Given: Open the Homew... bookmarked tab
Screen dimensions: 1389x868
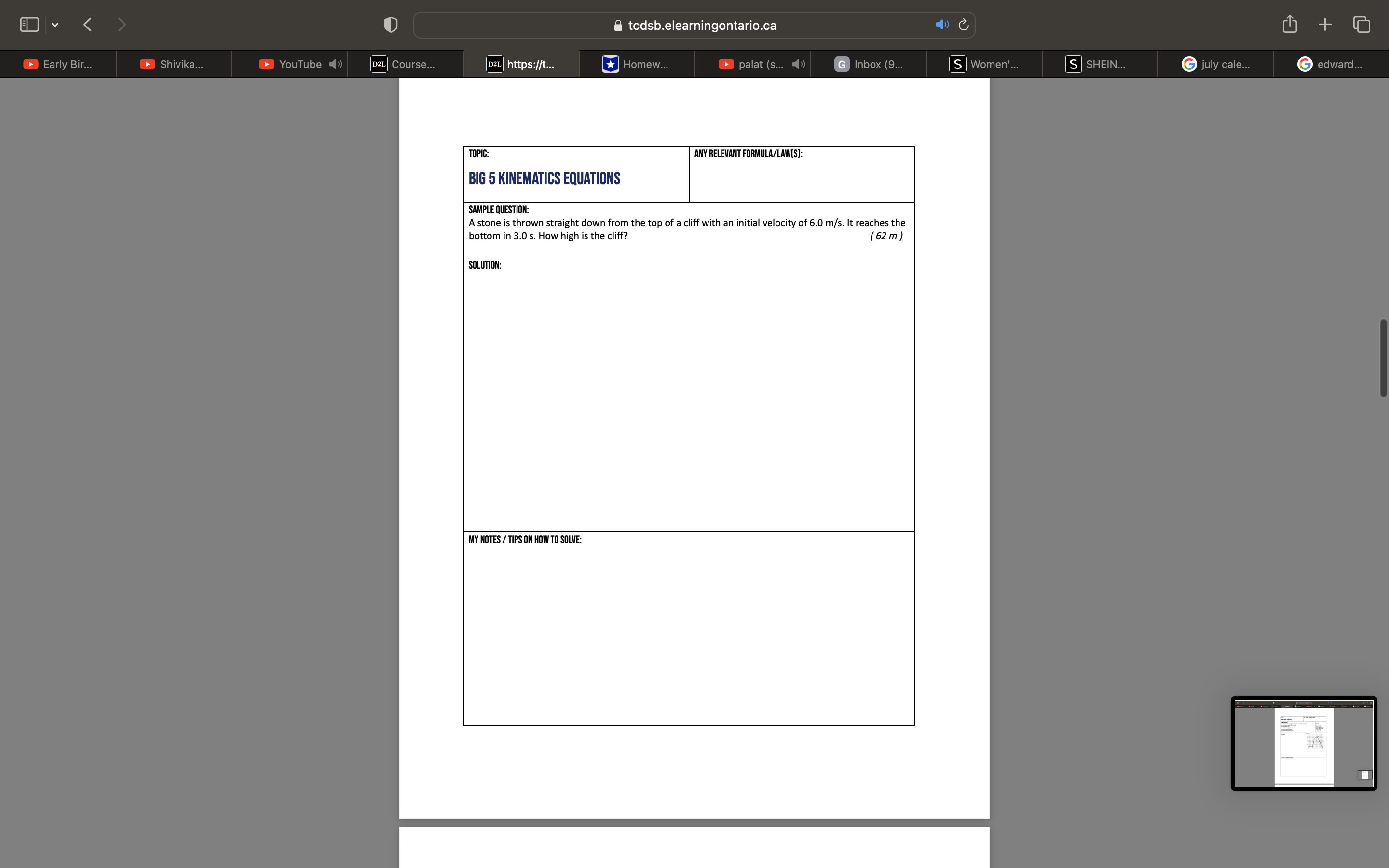Looking at the screenshot, I should tap(636, 64).
